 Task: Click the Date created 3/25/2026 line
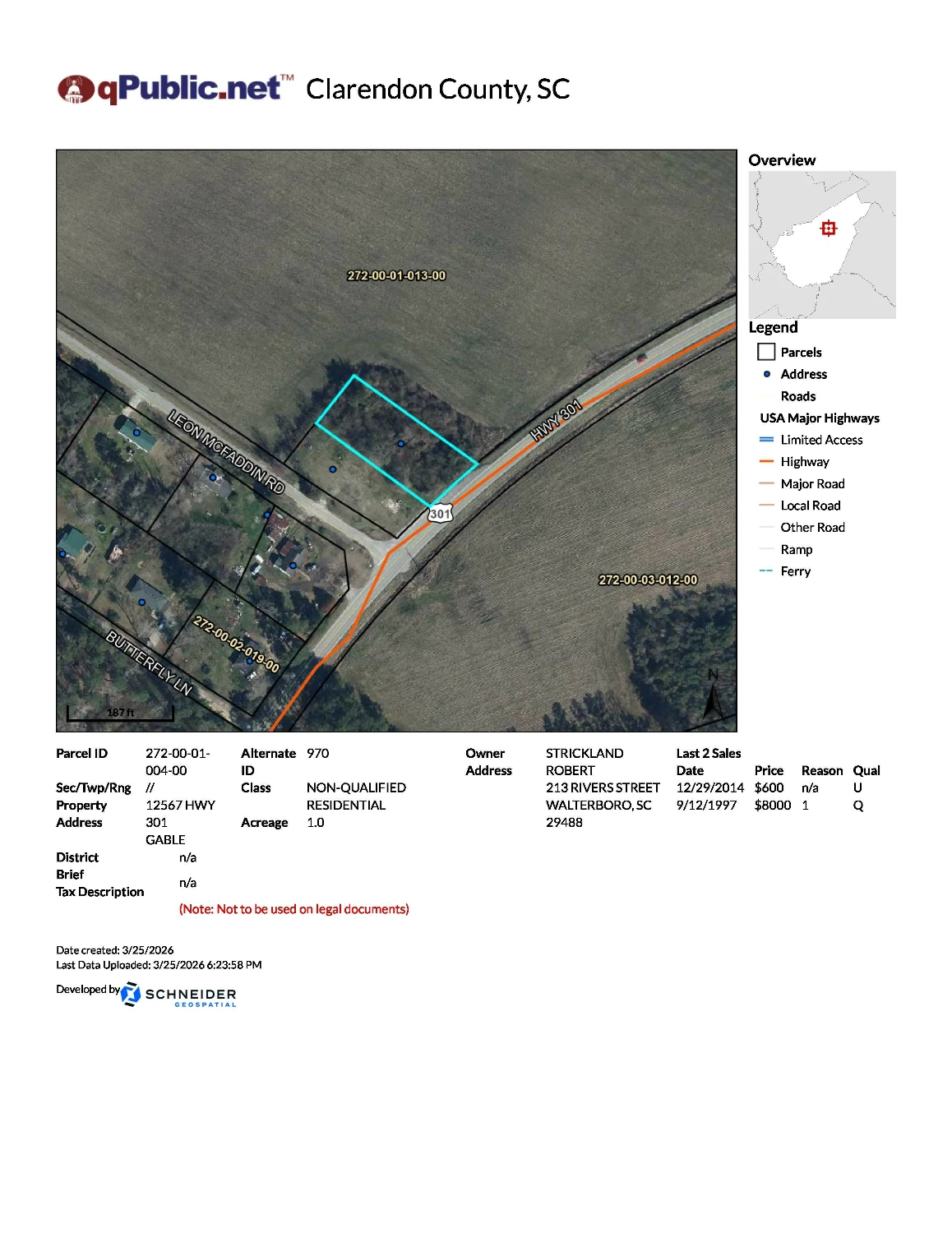[x=115, y=950]
